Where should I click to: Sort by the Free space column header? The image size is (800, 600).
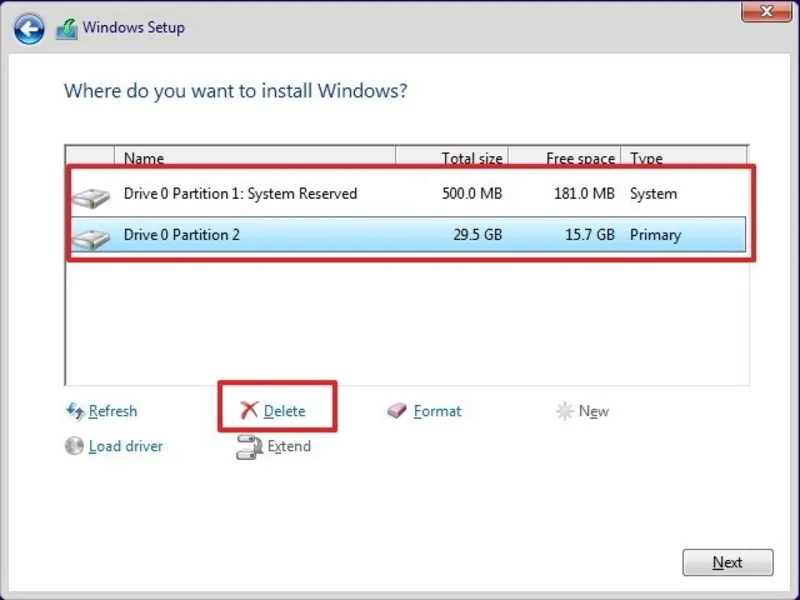tap(580, 158)
